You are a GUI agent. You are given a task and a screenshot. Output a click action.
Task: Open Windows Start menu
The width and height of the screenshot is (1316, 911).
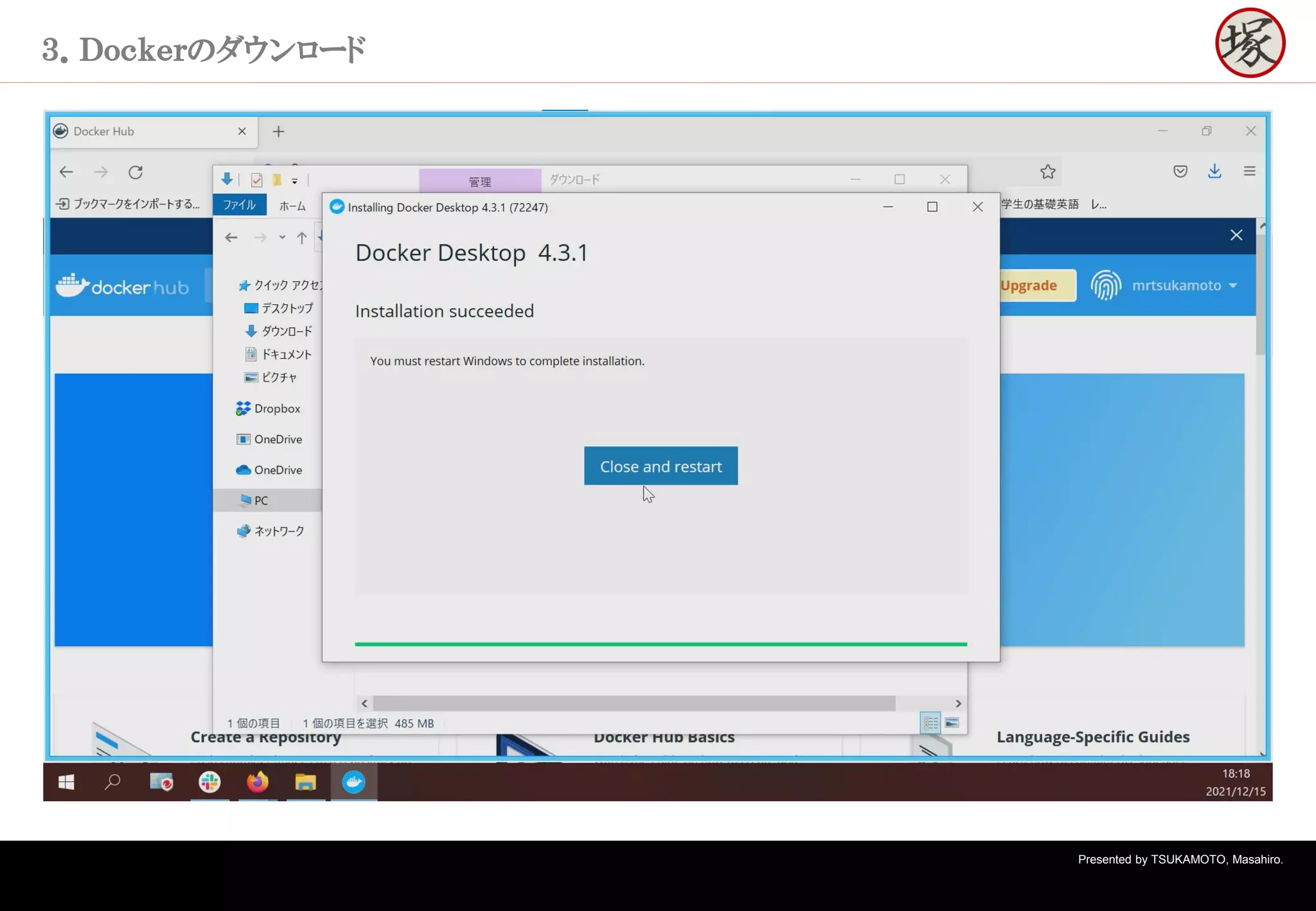point(66,782)
